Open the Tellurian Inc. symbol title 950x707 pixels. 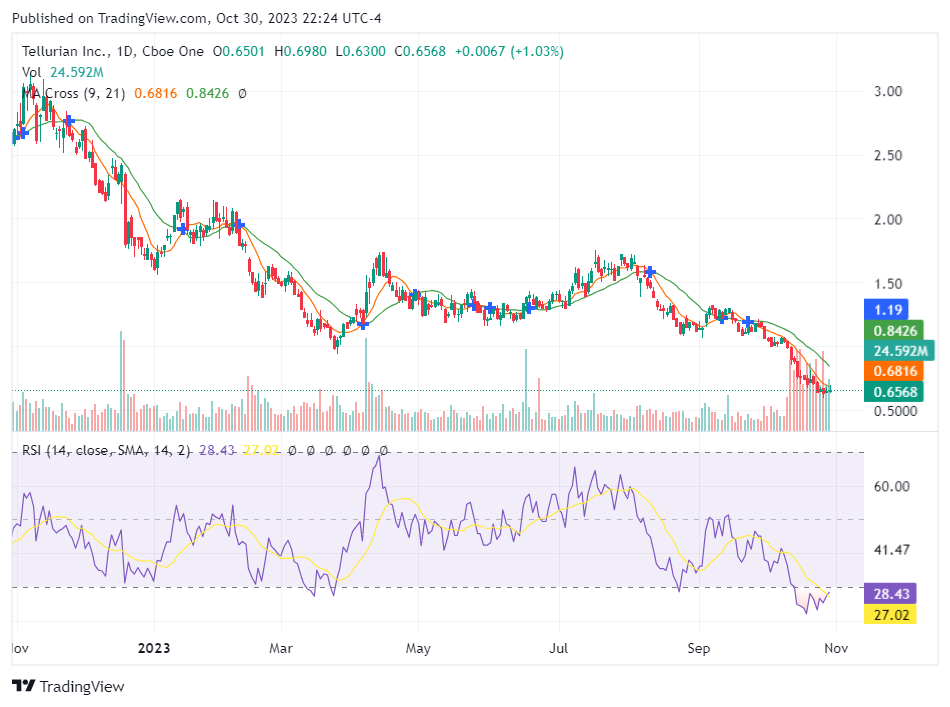(62, 51)
